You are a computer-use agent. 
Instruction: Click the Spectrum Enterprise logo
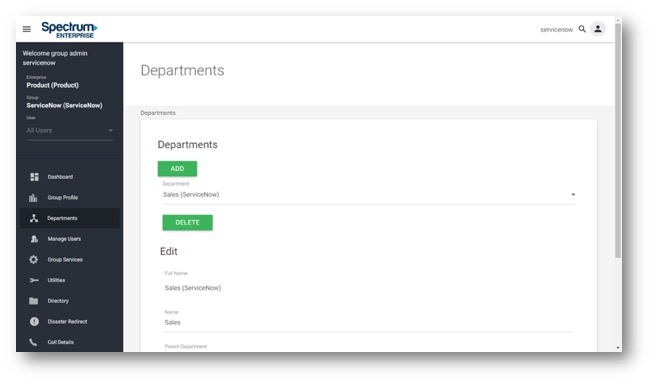[69, 30]
